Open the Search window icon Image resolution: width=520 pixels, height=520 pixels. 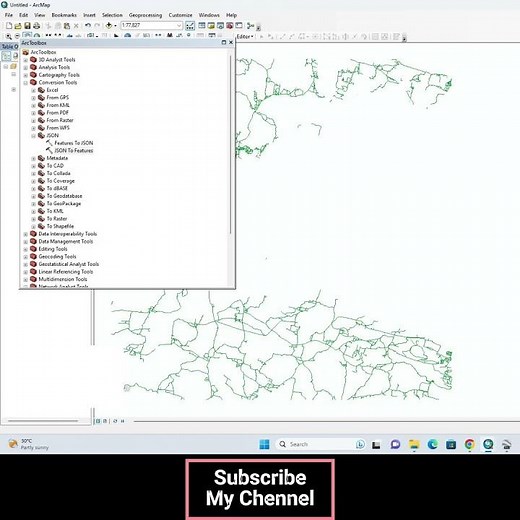pyautogui.click(x=220, y=26)
